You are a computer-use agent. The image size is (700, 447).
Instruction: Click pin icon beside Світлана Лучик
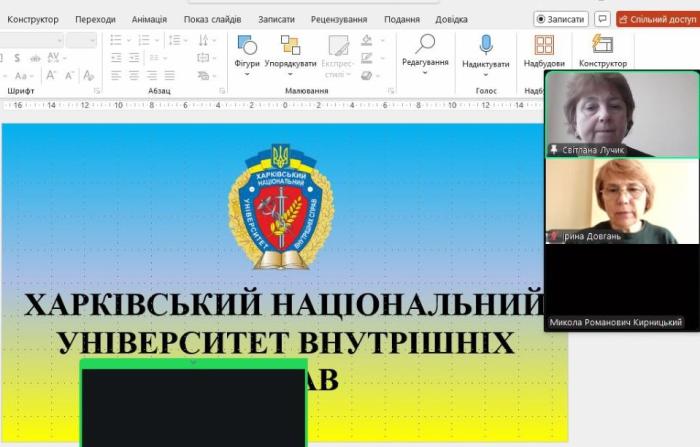coord(554,150)
